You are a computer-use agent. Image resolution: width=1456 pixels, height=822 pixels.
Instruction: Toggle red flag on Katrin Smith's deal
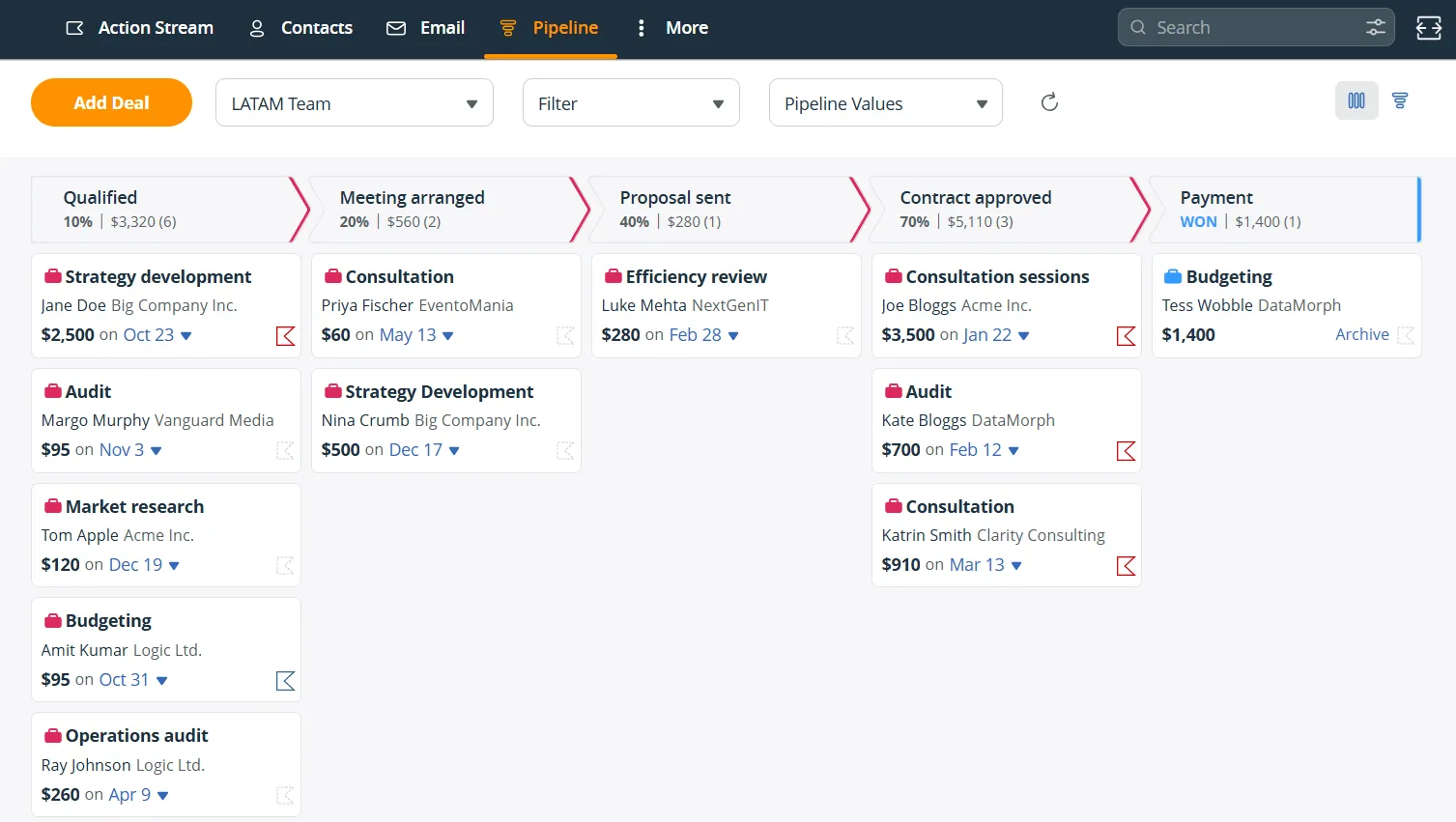[x=1127, y=566]
